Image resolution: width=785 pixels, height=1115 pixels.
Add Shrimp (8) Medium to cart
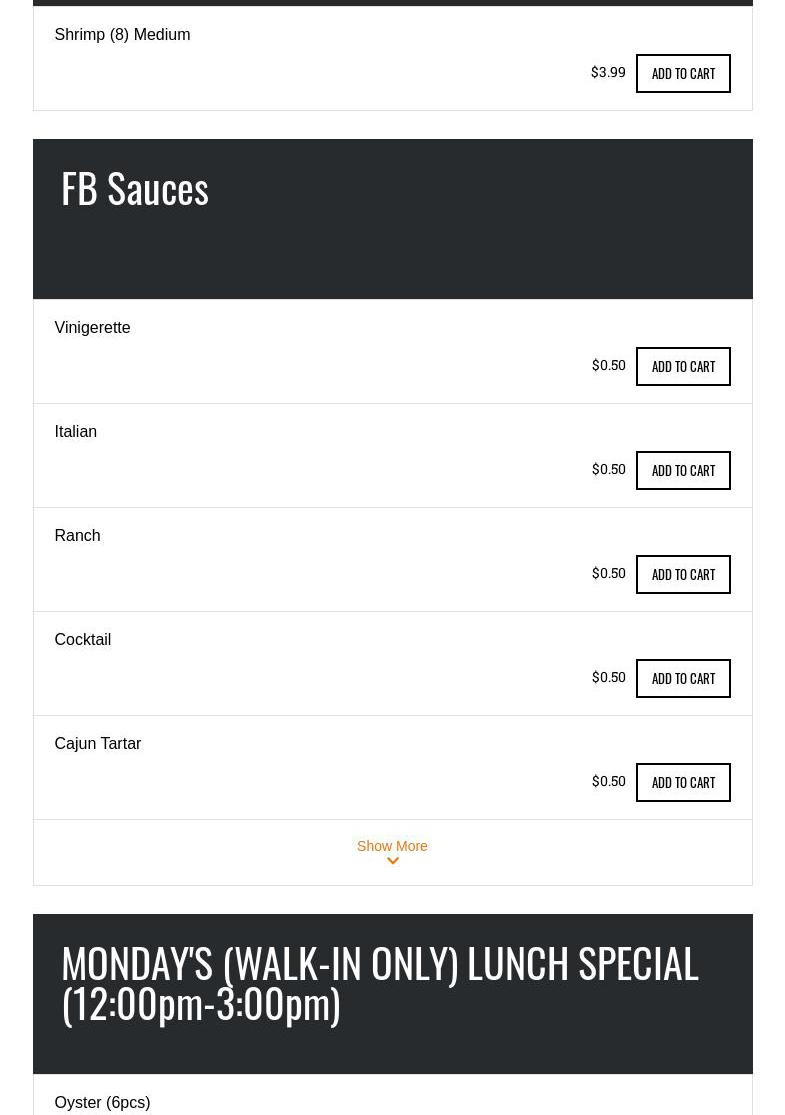point(683,73)
